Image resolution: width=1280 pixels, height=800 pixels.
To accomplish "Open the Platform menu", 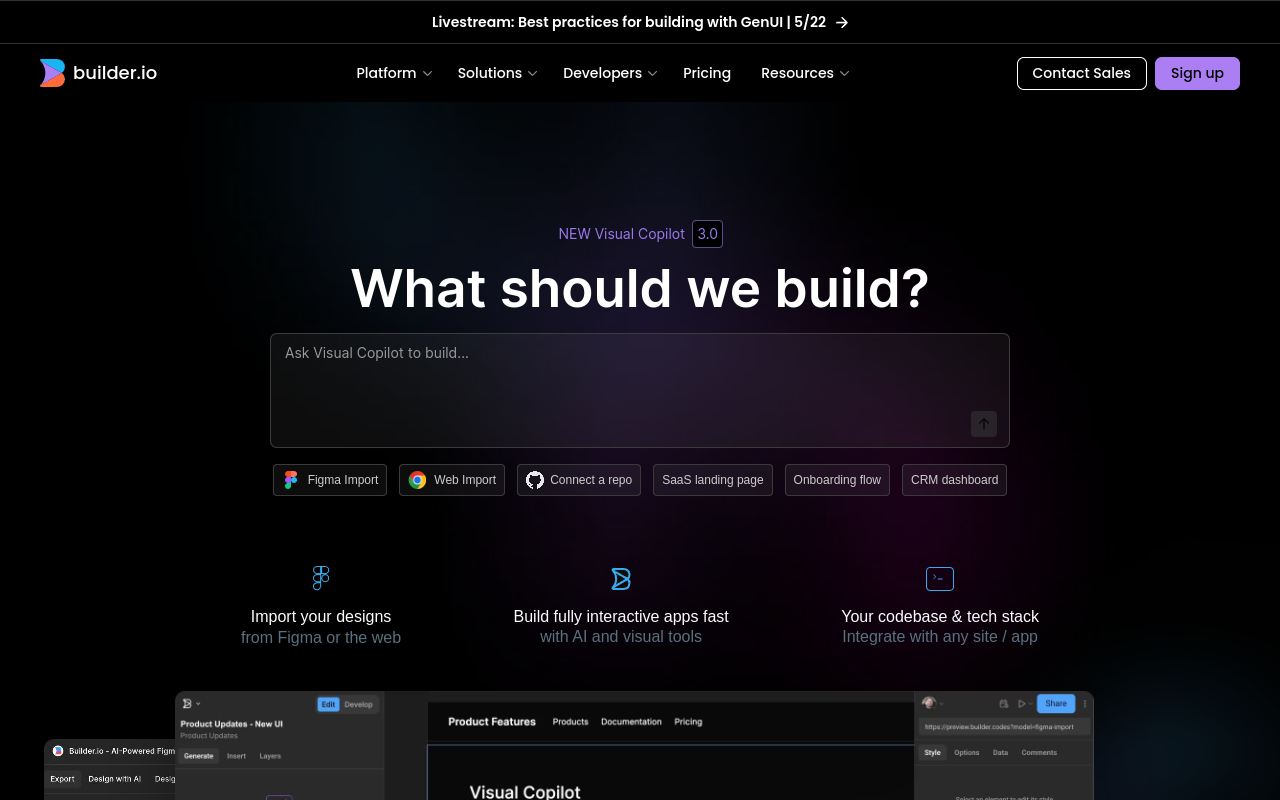I will coord(394,73).
